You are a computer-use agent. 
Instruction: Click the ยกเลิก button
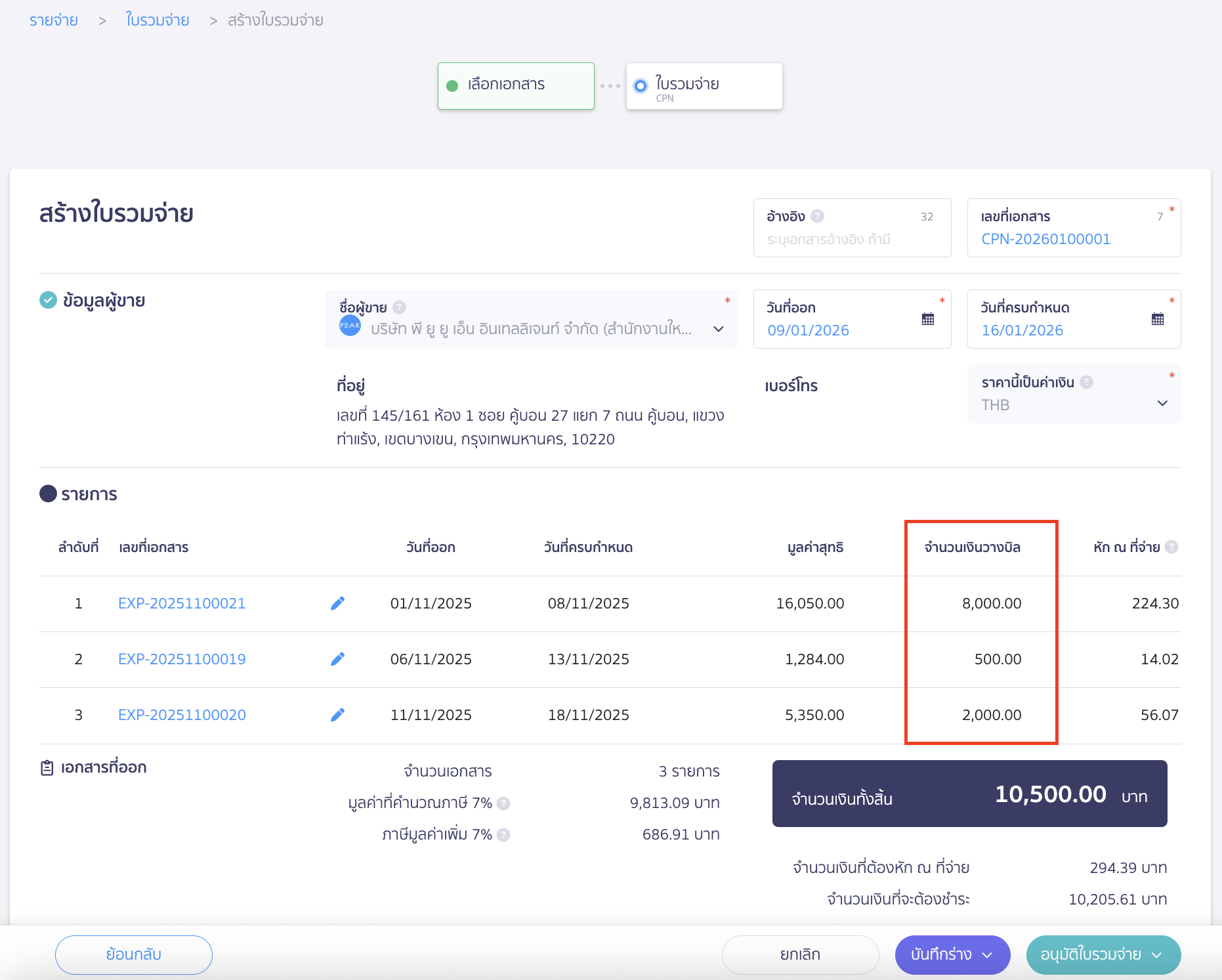click(800, 954)
